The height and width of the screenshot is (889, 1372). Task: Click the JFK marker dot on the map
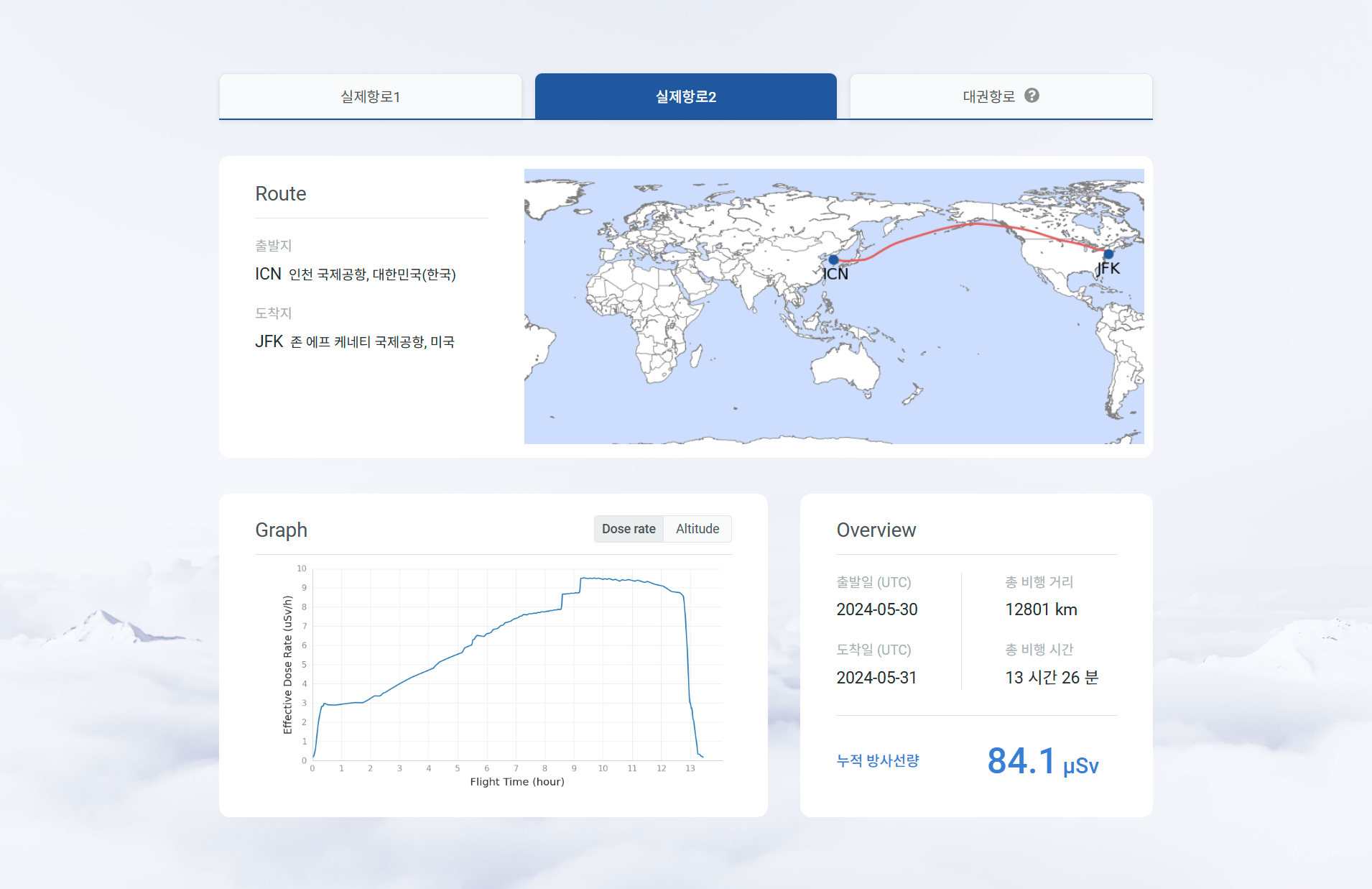point(1108,254)
